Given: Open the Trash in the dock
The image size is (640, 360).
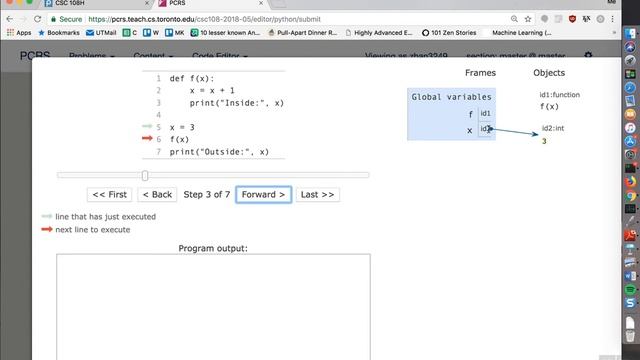Looking at the screenshot, I should pos(630,336).
